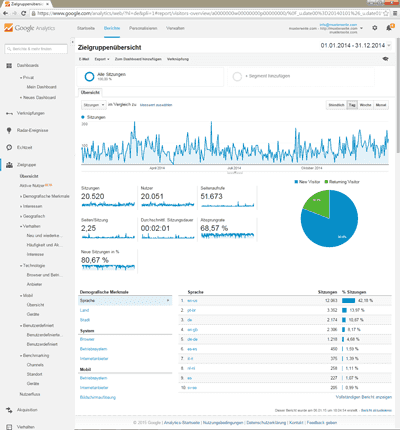Click the Land dimension link
Image resolution: width=400 pixels, height=430 pixels.
pos(84,310)
